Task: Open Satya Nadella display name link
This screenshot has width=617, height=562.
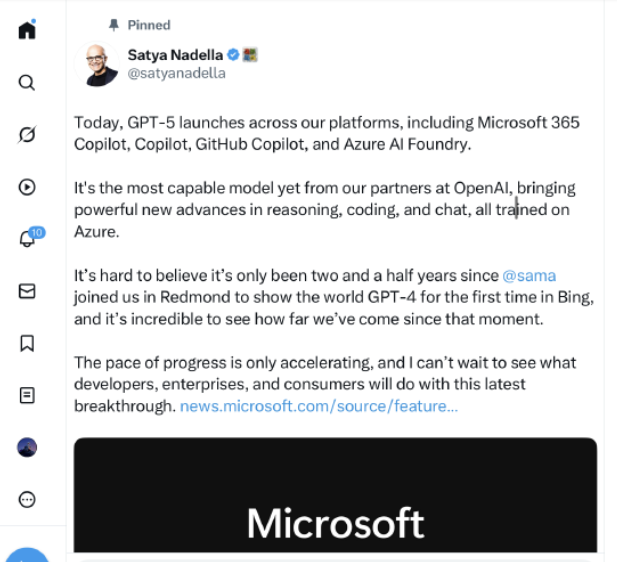Action: 174,55
